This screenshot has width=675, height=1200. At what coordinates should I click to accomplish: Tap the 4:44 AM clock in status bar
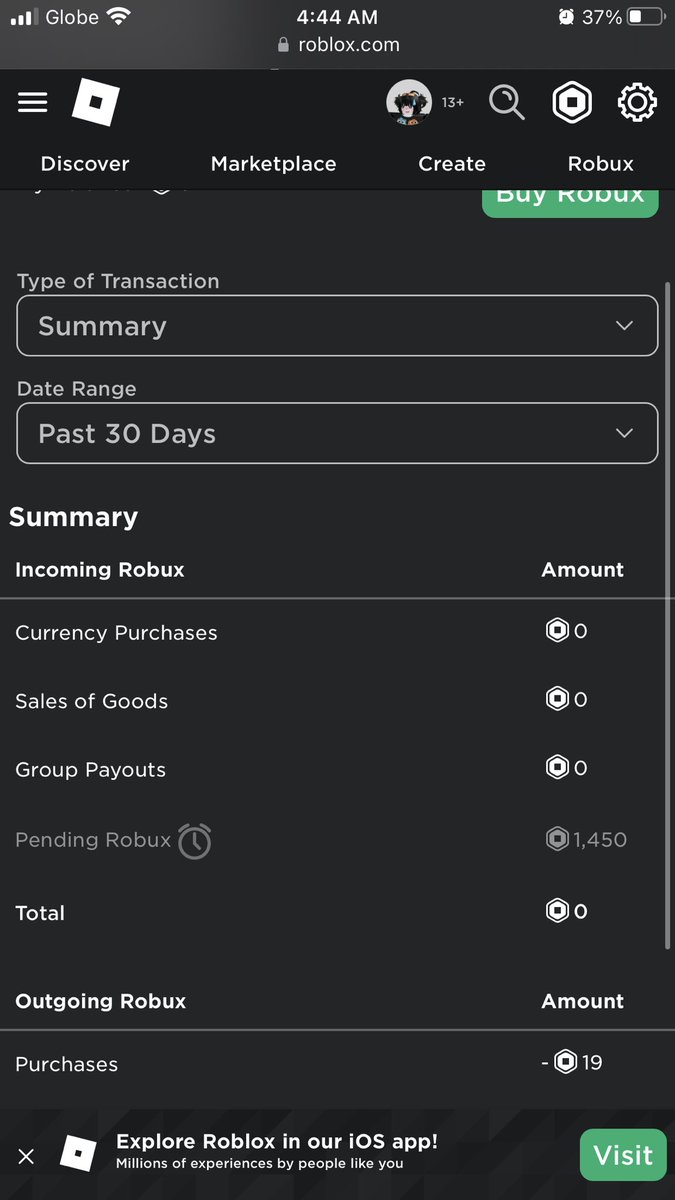(x=337, y=17)
